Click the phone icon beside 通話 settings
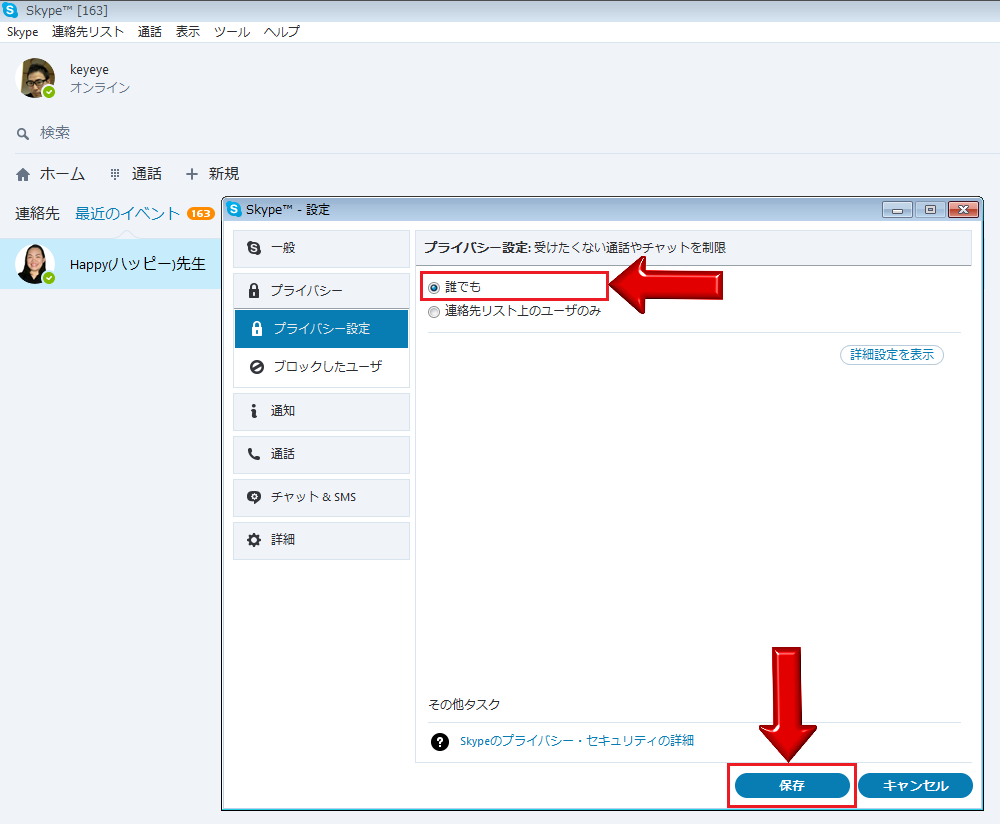1000x824 pixels. pyautogui.click(x=254, y=454)
